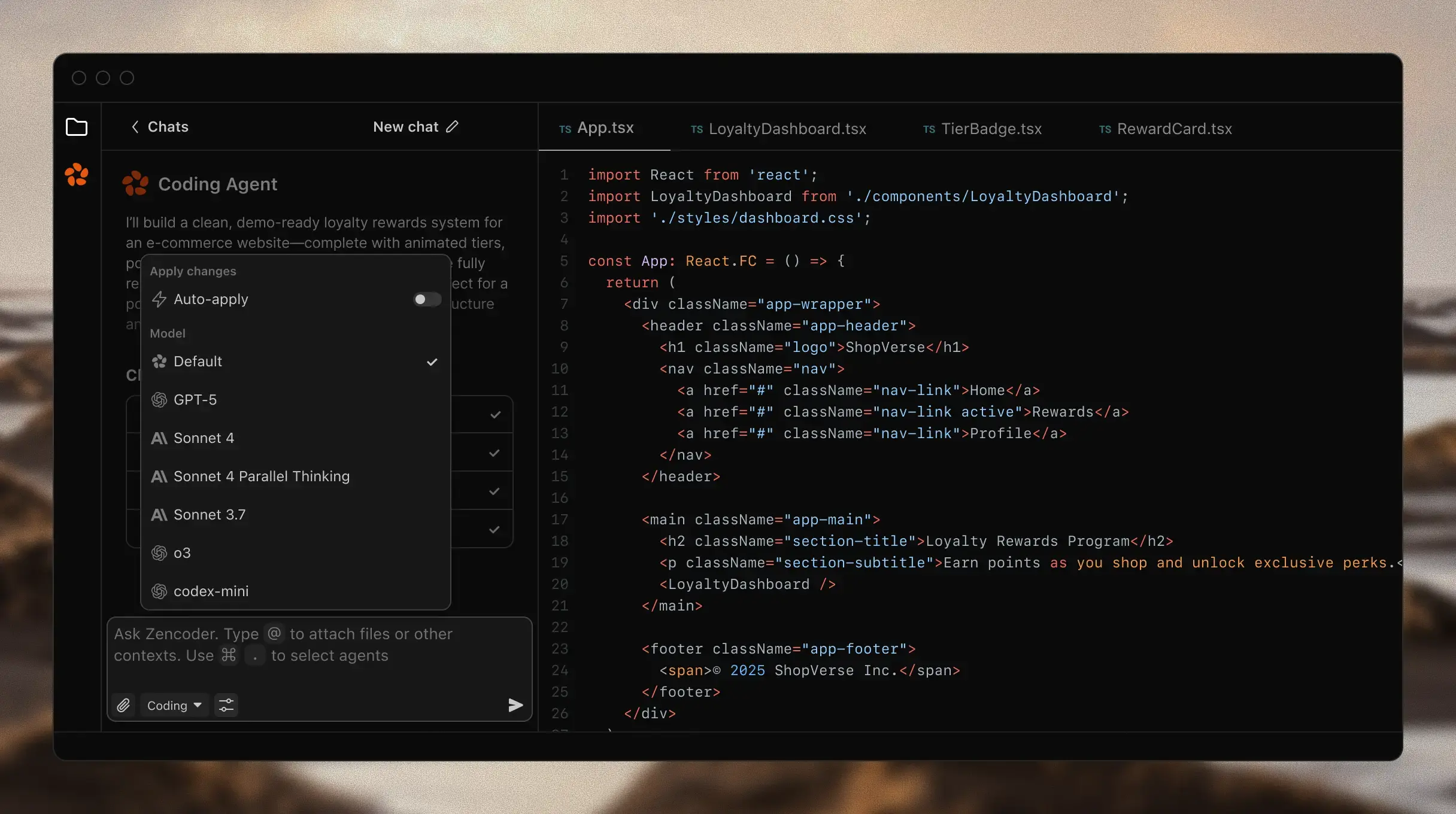Select GPT-5 from the model dropdown
The image size is (1456, 814).
point(195,400)
